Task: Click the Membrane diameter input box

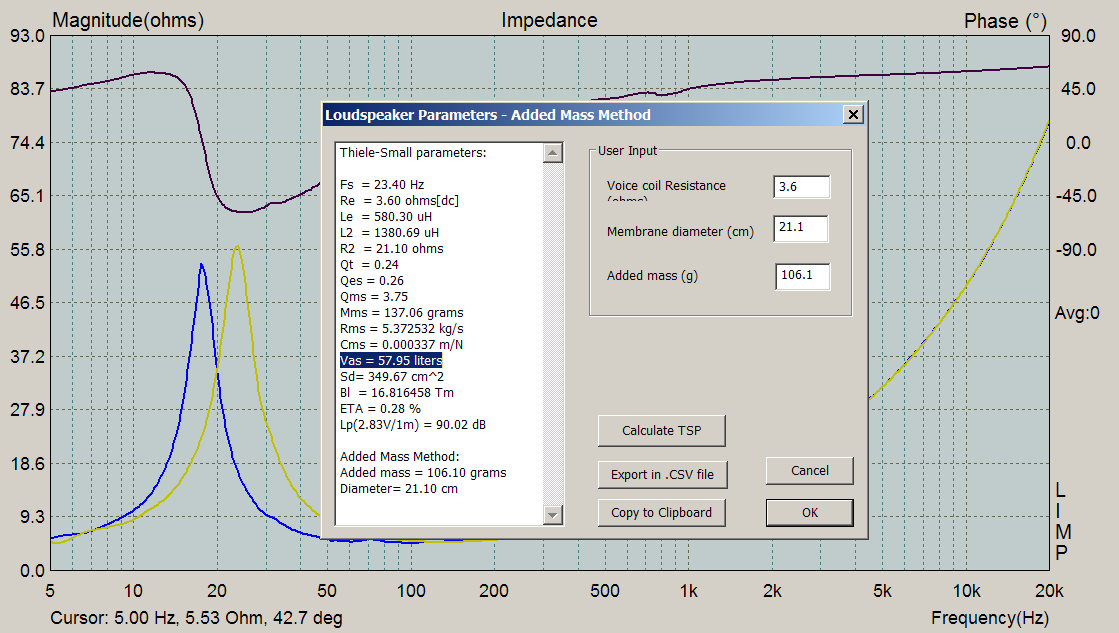Action: pyautogui.click(x=801, y=229)
